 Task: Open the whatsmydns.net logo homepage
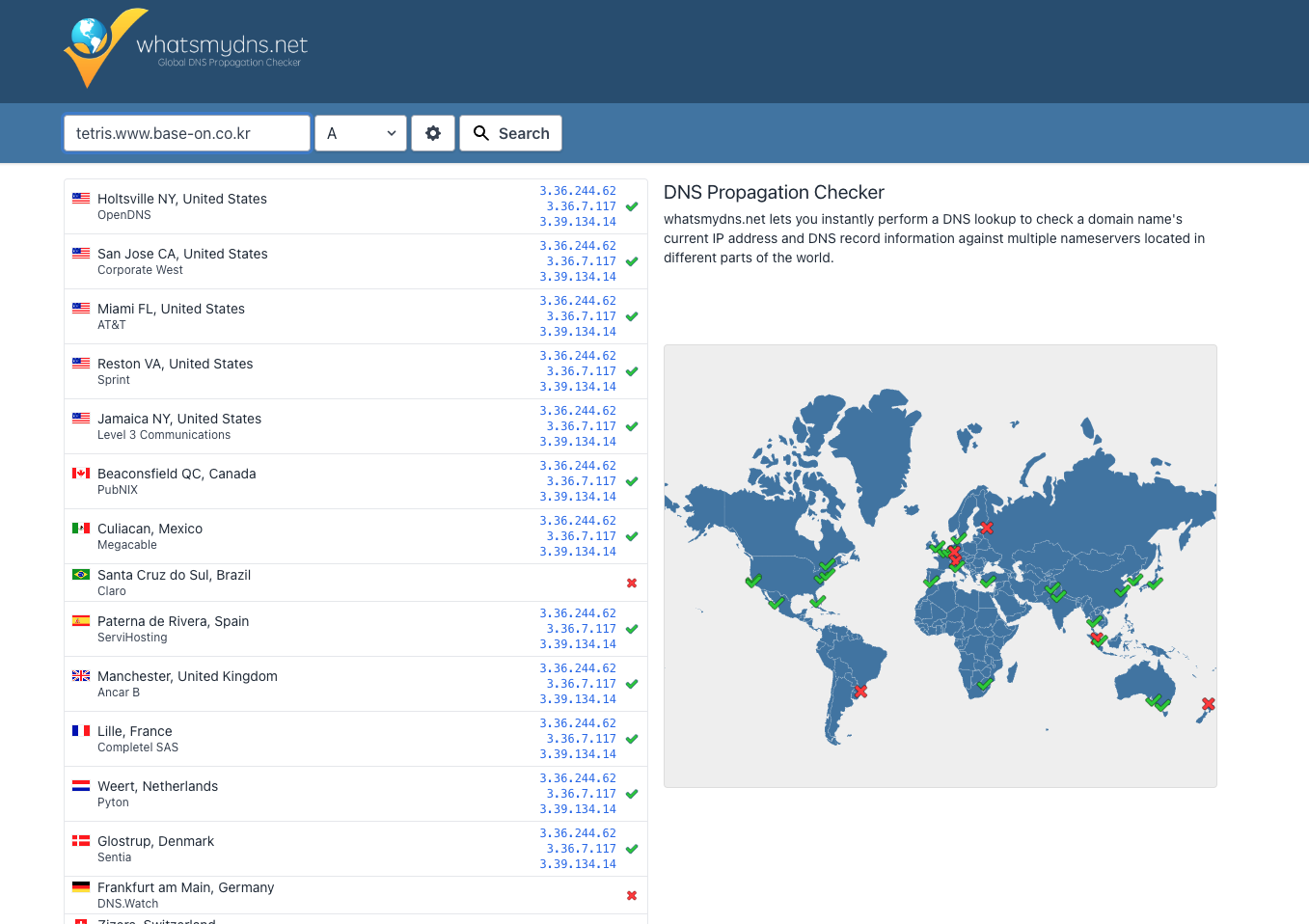coord(185,48)
